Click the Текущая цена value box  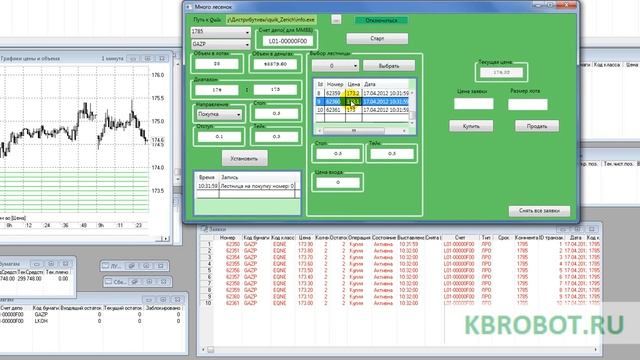pos(501,73)
